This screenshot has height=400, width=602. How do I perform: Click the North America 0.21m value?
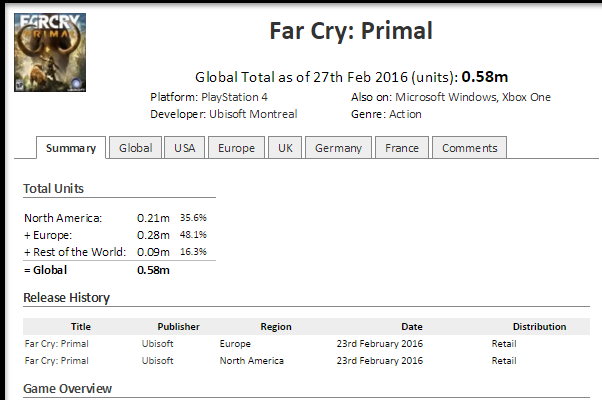click(153, 218)
